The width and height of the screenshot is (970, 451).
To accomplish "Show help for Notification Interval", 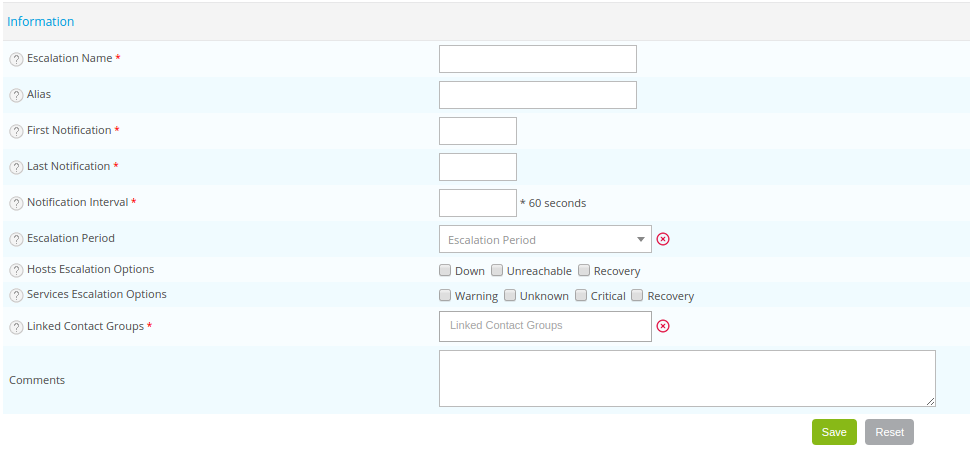I will coord(16,203).
